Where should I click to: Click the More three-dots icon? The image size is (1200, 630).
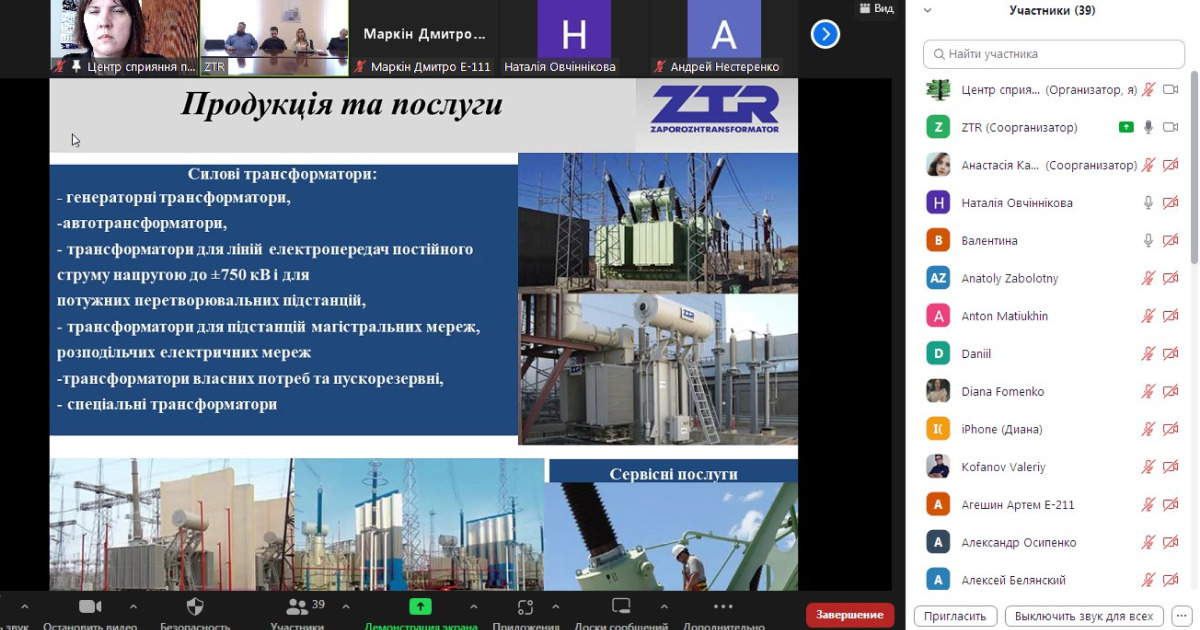point(724,607)
